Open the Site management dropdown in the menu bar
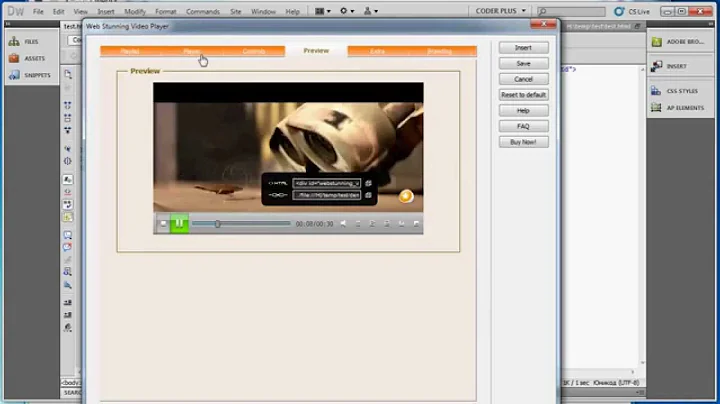 click(x=371, y=11)
